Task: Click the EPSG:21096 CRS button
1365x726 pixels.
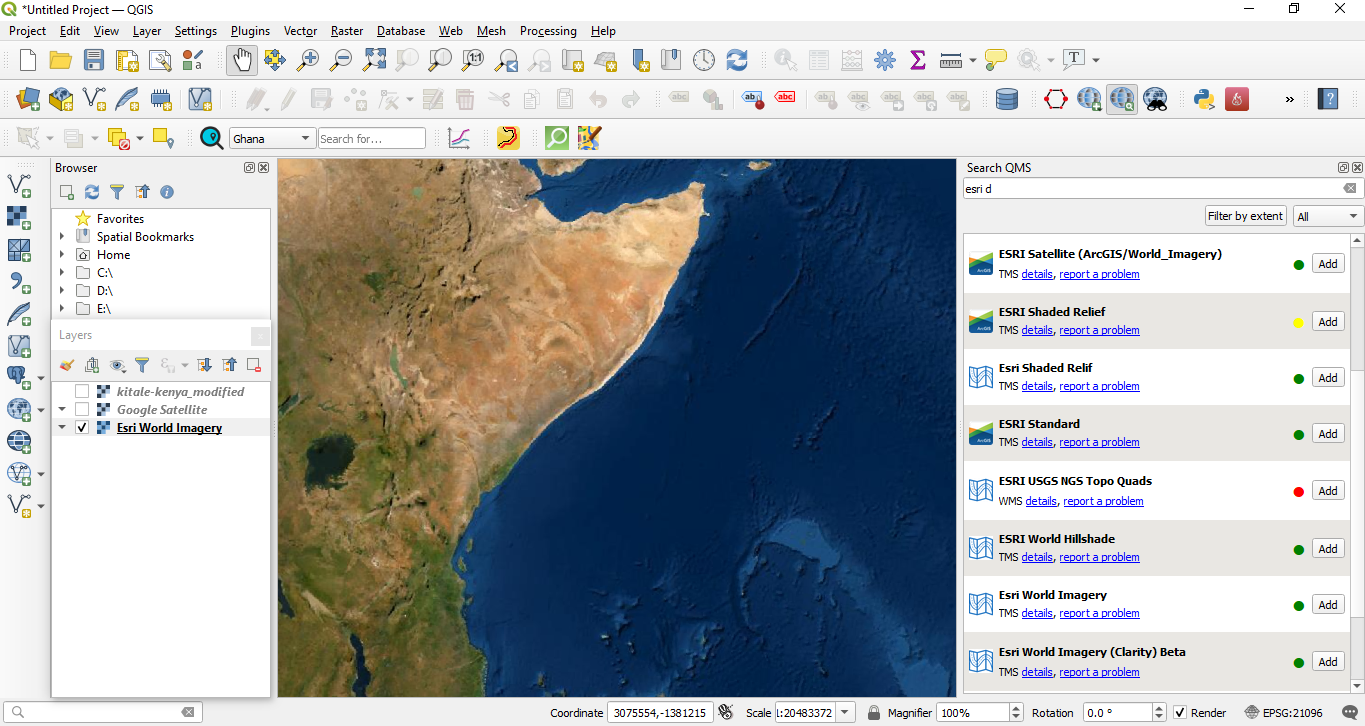Action: pyautogui.click(x=1284, y=713)
